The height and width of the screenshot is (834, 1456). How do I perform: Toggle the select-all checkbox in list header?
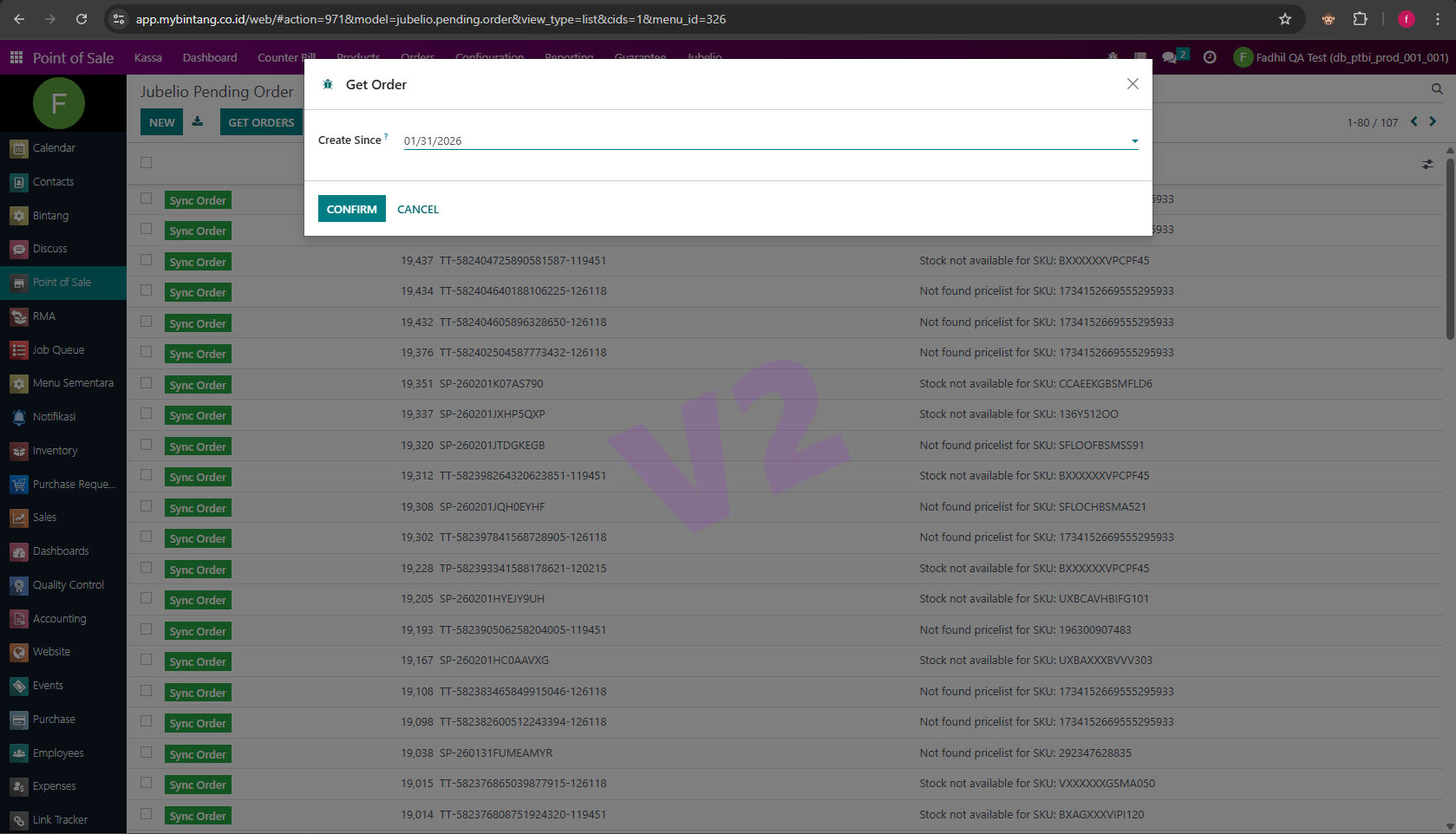[146, 162]
